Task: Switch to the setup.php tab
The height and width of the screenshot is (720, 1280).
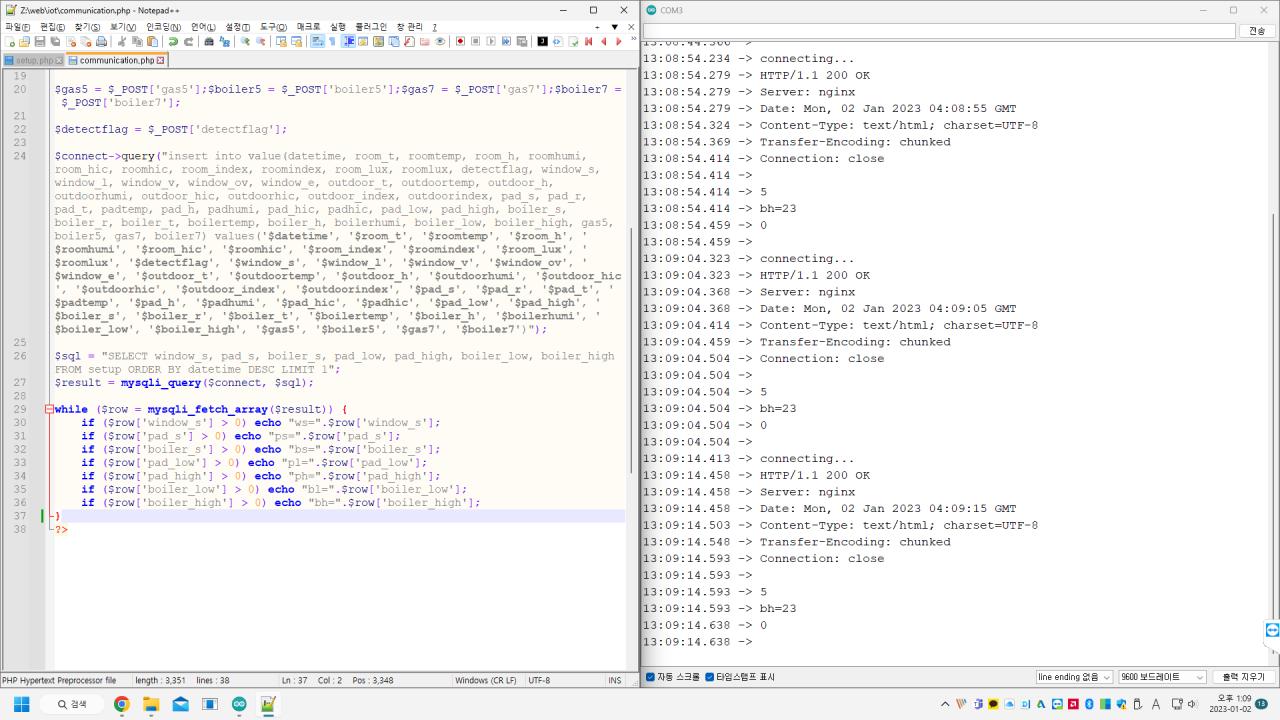Action: click(x=33, y=60)
